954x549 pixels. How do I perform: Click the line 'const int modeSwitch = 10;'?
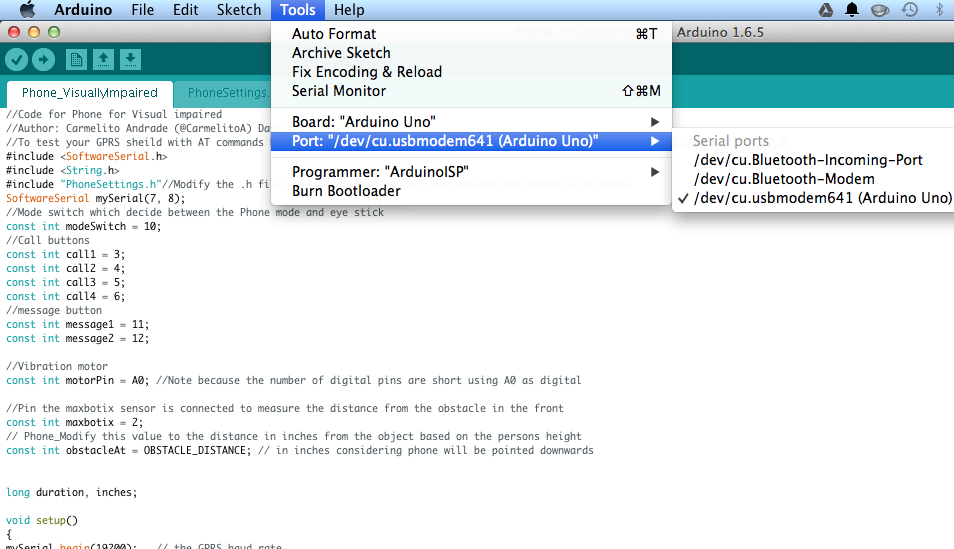click(x=83, y=226)
